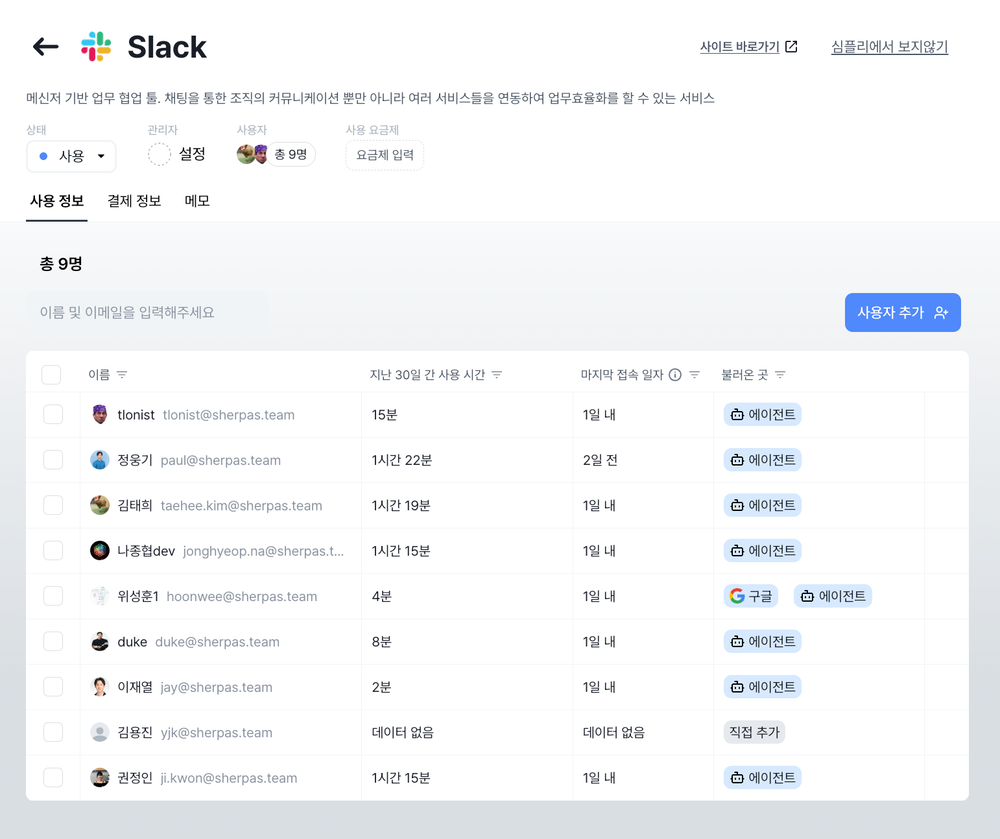The height and width of the screenshot is (839, 1000).
Task: Click the email yjk@sherpas.team
Action: pyautogui.click(x=216, y=733)
